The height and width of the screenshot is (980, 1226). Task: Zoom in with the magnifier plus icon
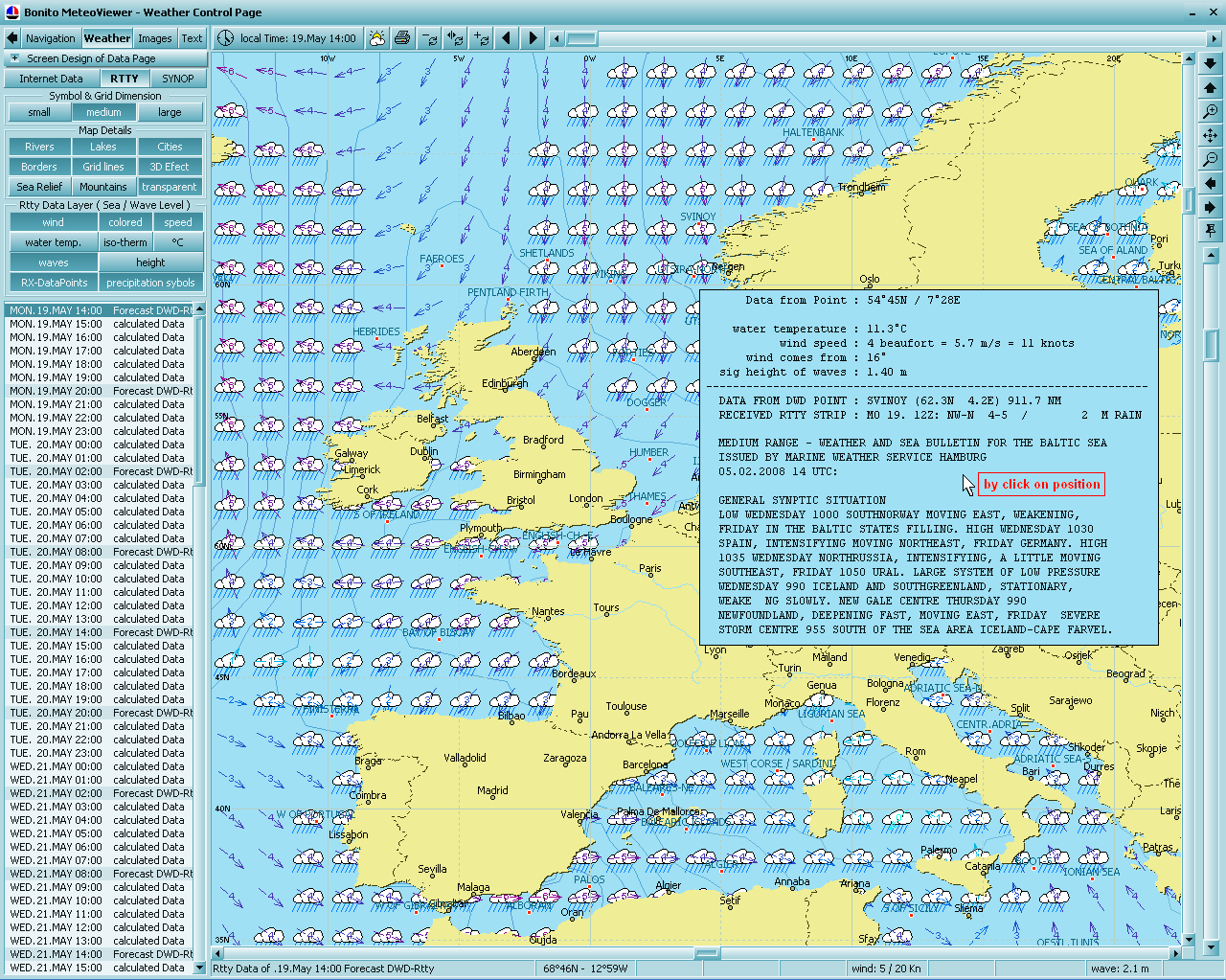[x=1211, y=112]
